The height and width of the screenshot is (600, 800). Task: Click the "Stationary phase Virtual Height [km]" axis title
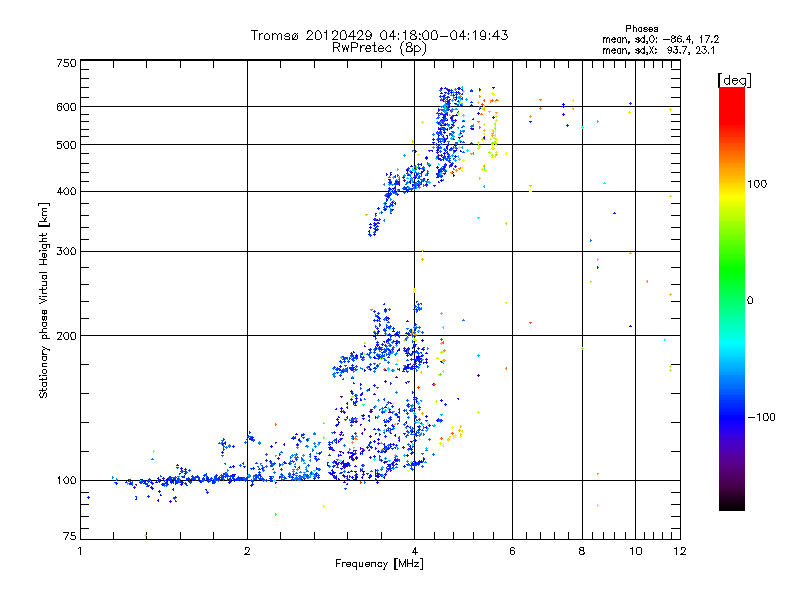point(44,300)
